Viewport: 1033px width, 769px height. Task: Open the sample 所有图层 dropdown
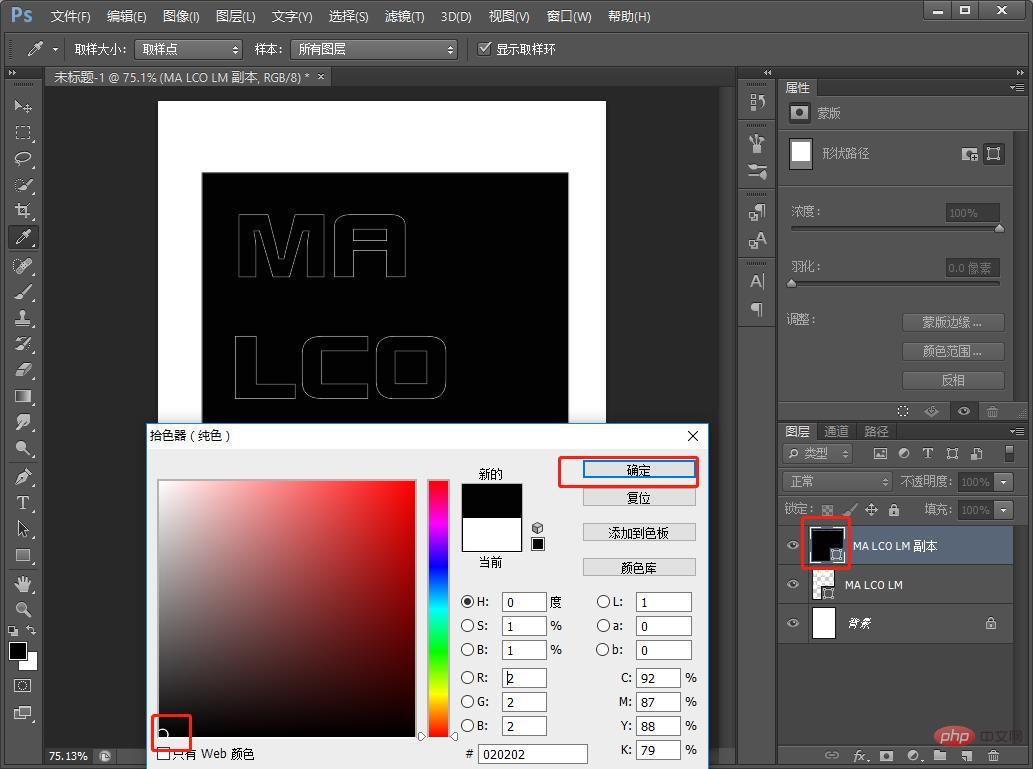[374, 49]
